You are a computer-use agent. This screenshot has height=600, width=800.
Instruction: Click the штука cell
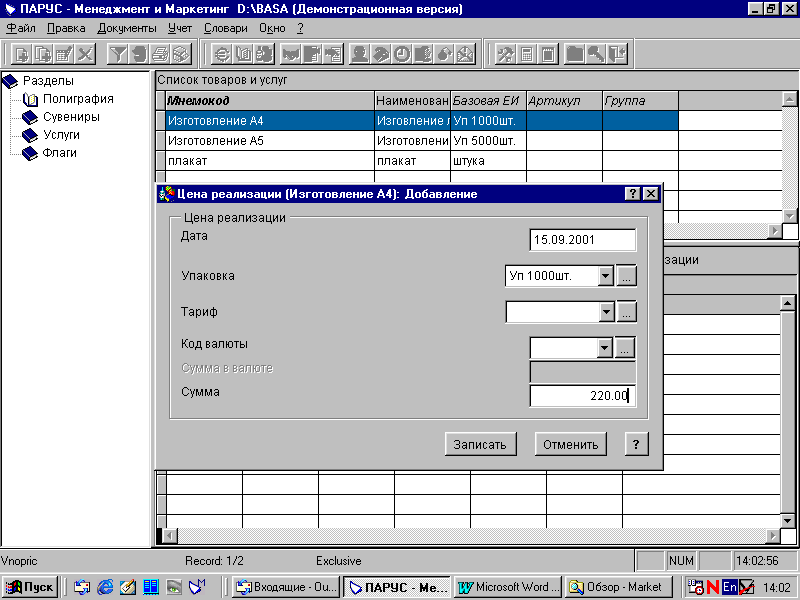coord(488,161)
